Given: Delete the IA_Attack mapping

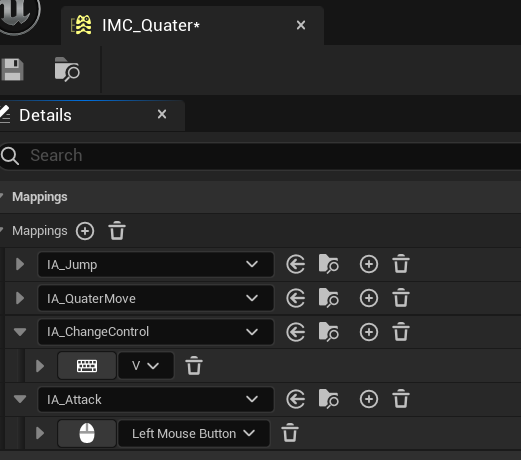Looking at the screenshot, I should click(401, 399).
